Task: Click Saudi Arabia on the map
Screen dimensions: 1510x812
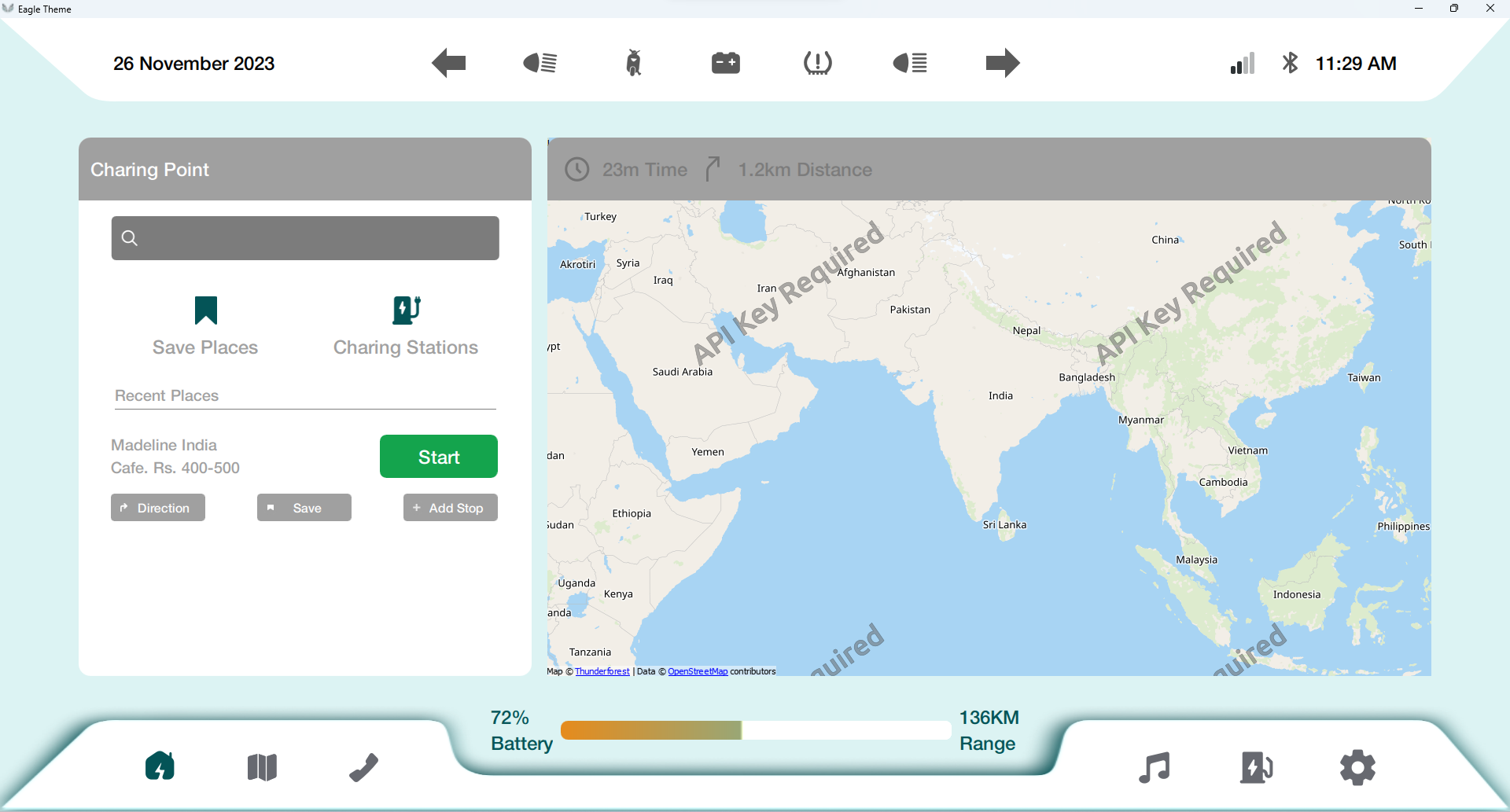Action: [x=683, y=372]
